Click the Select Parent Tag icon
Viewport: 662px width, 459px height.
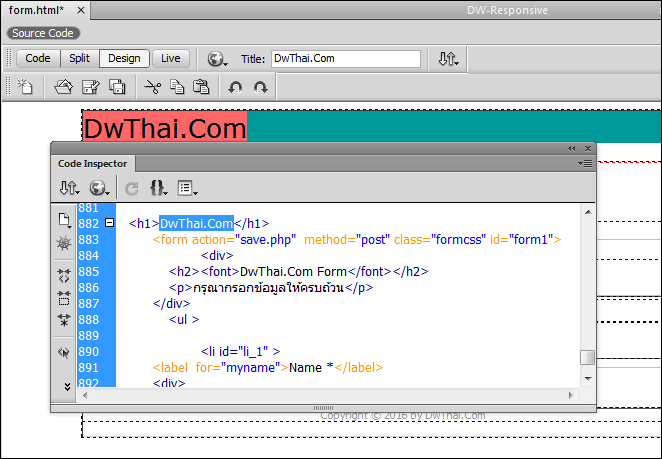point(64,352)
